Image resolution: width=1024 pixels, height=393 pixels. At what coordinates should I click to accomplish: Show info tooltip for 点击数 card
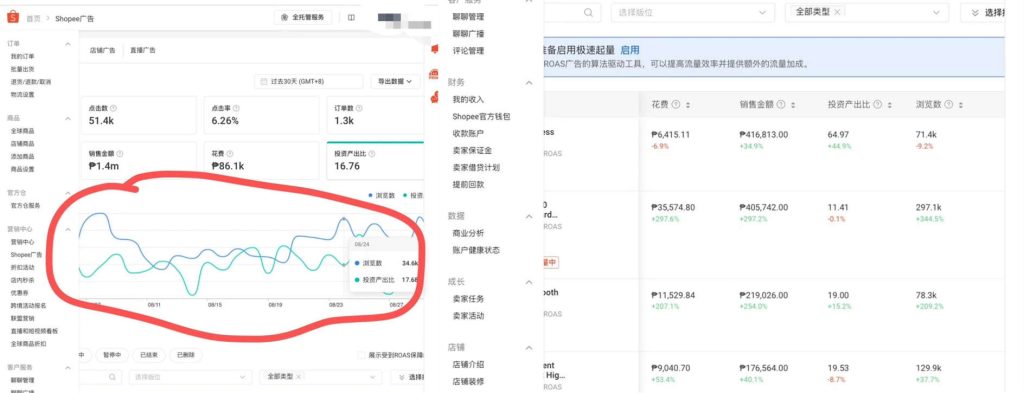[114, 108]
